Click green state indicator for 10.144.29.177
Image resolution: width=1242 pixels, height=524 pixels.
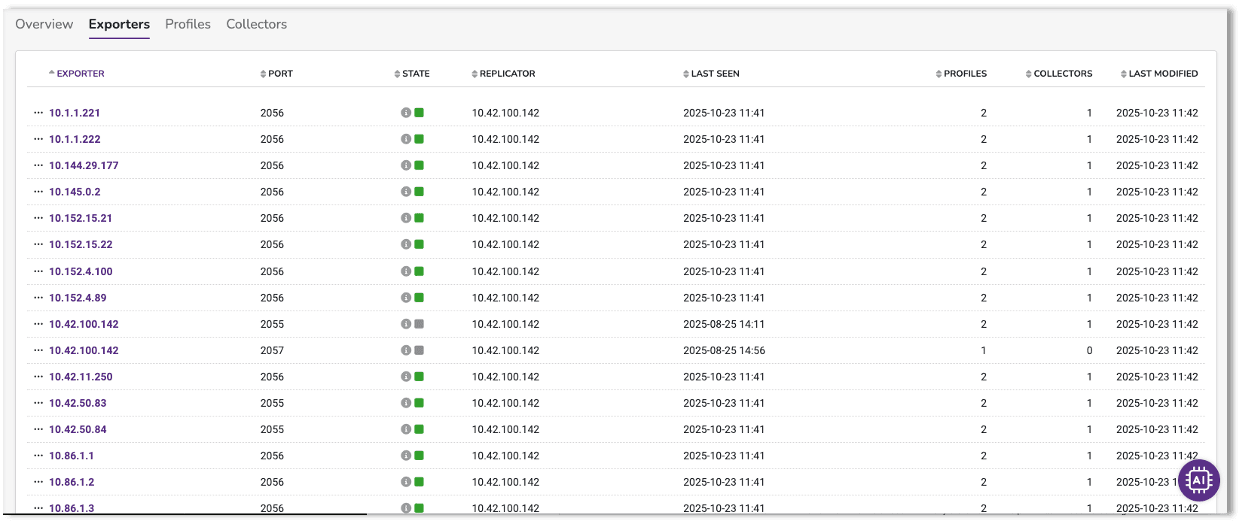click(420, 166)
